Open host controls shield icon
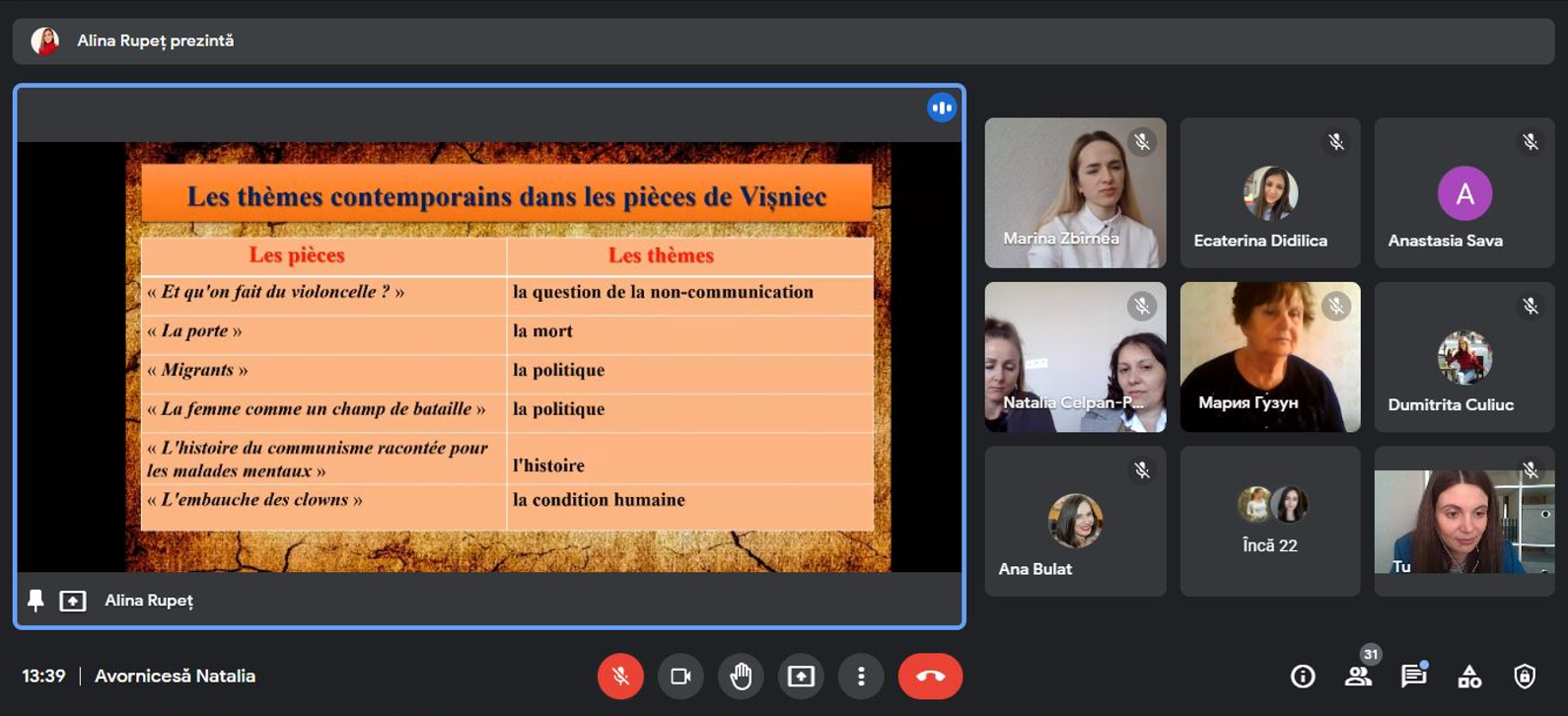Image resolution: width=1568 pixels, height=716 pixels. point(1525,677)
